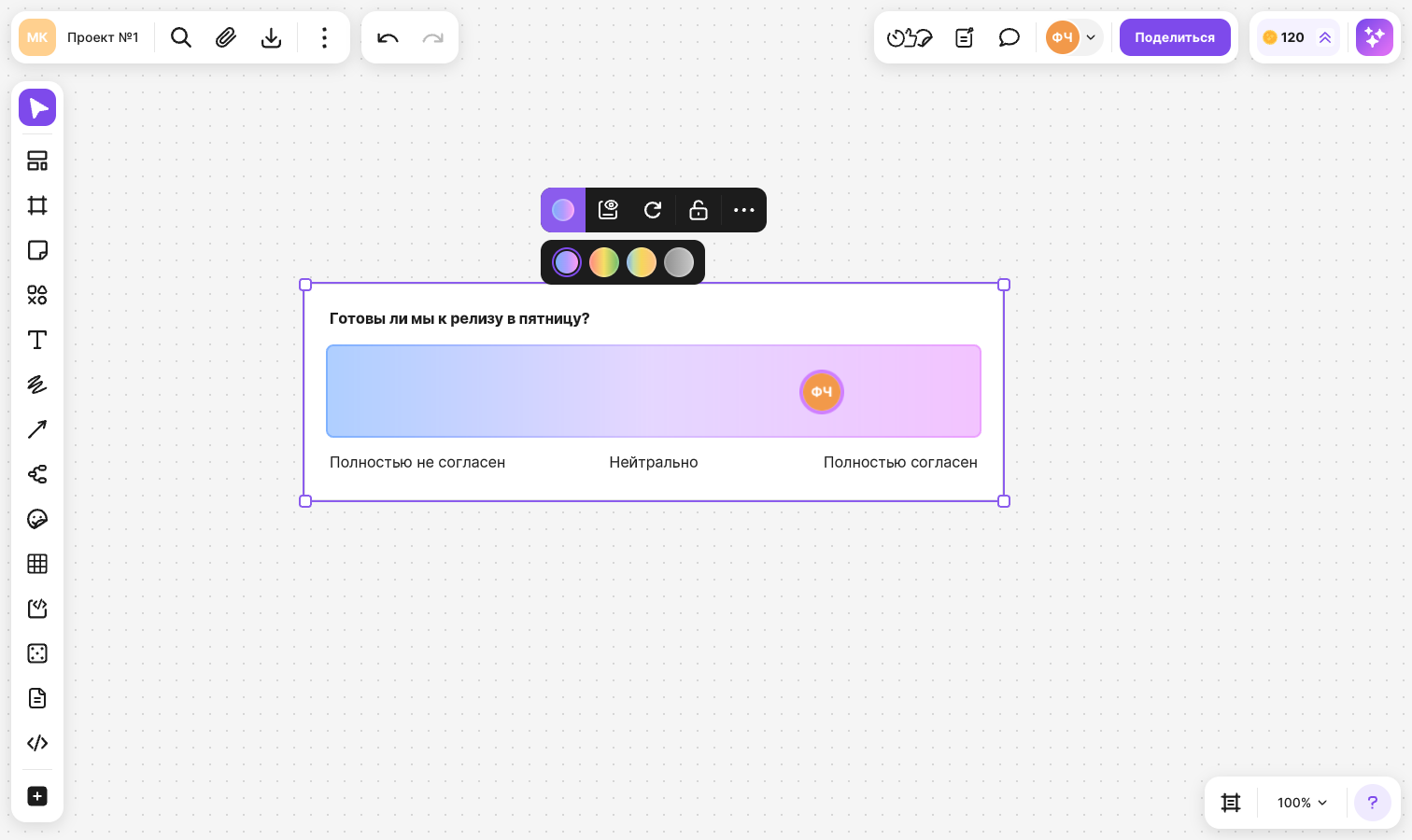This screenshot has height=840, width=1412.
Task: Open the notes panel icon
Action: point(965,37)
